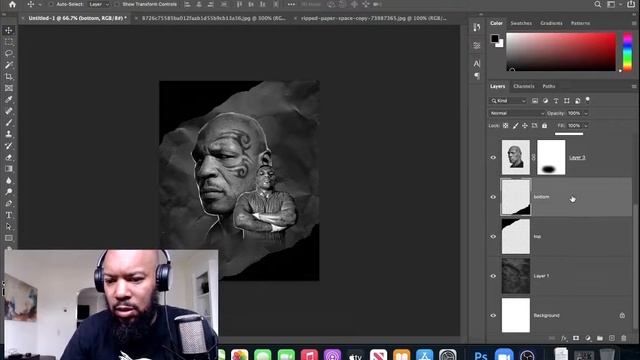
Task: Click the Share icon at top right
Action: [x=631, y=4]
